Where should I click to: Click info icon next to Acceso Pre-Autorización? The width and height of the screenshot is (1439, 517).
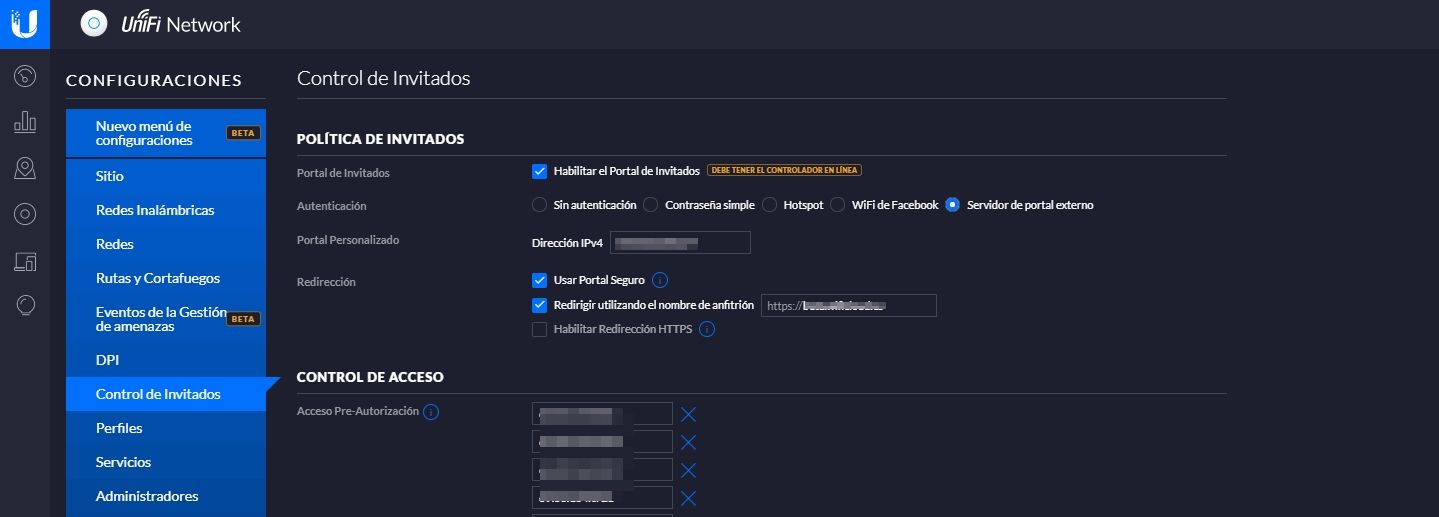(431, 412)
